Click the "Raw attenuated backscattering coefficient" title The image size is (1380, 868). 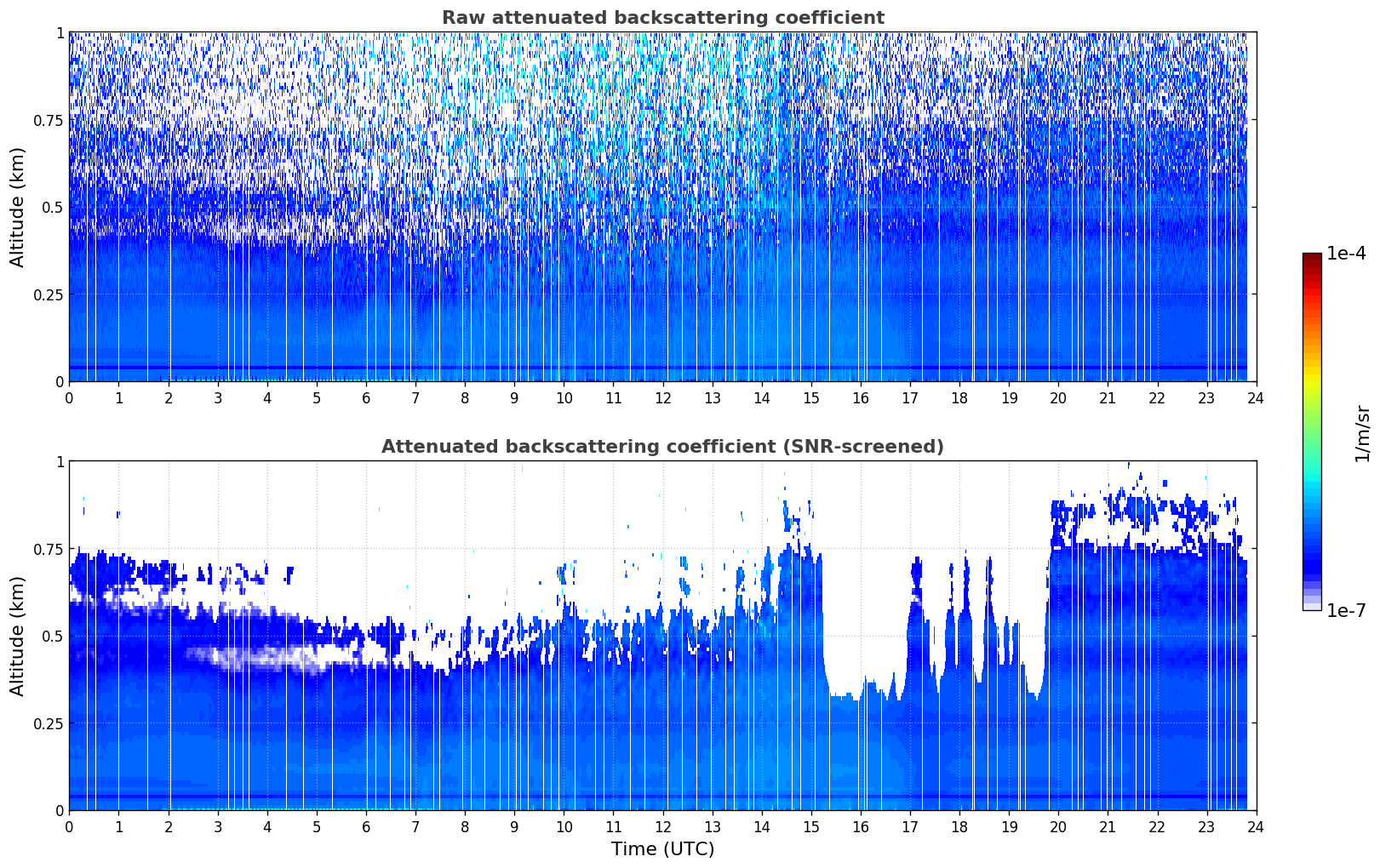(662, 18)
